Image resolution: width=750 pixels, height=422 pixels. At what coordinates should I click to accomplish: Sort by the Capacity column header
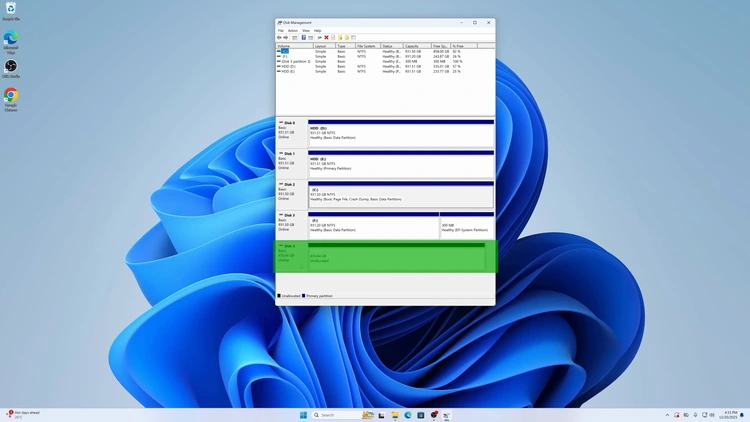(x=417, y=46)
